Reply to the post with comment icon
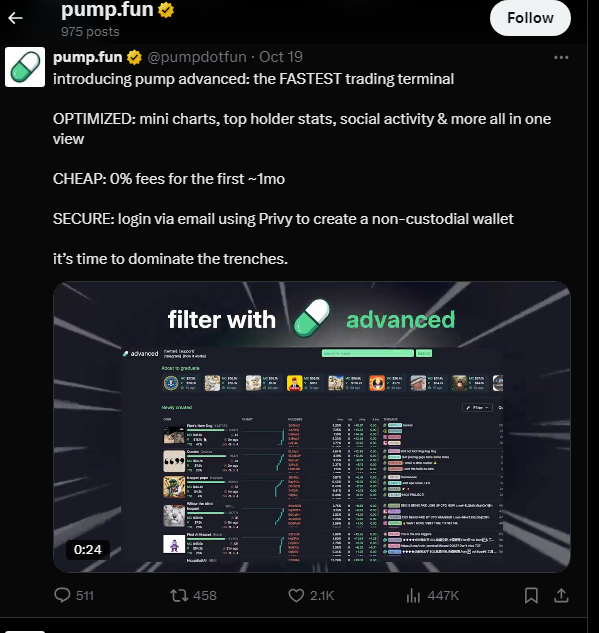Viewport: 599px width, 633px height. pyautogui.click(x=62, y=595)
